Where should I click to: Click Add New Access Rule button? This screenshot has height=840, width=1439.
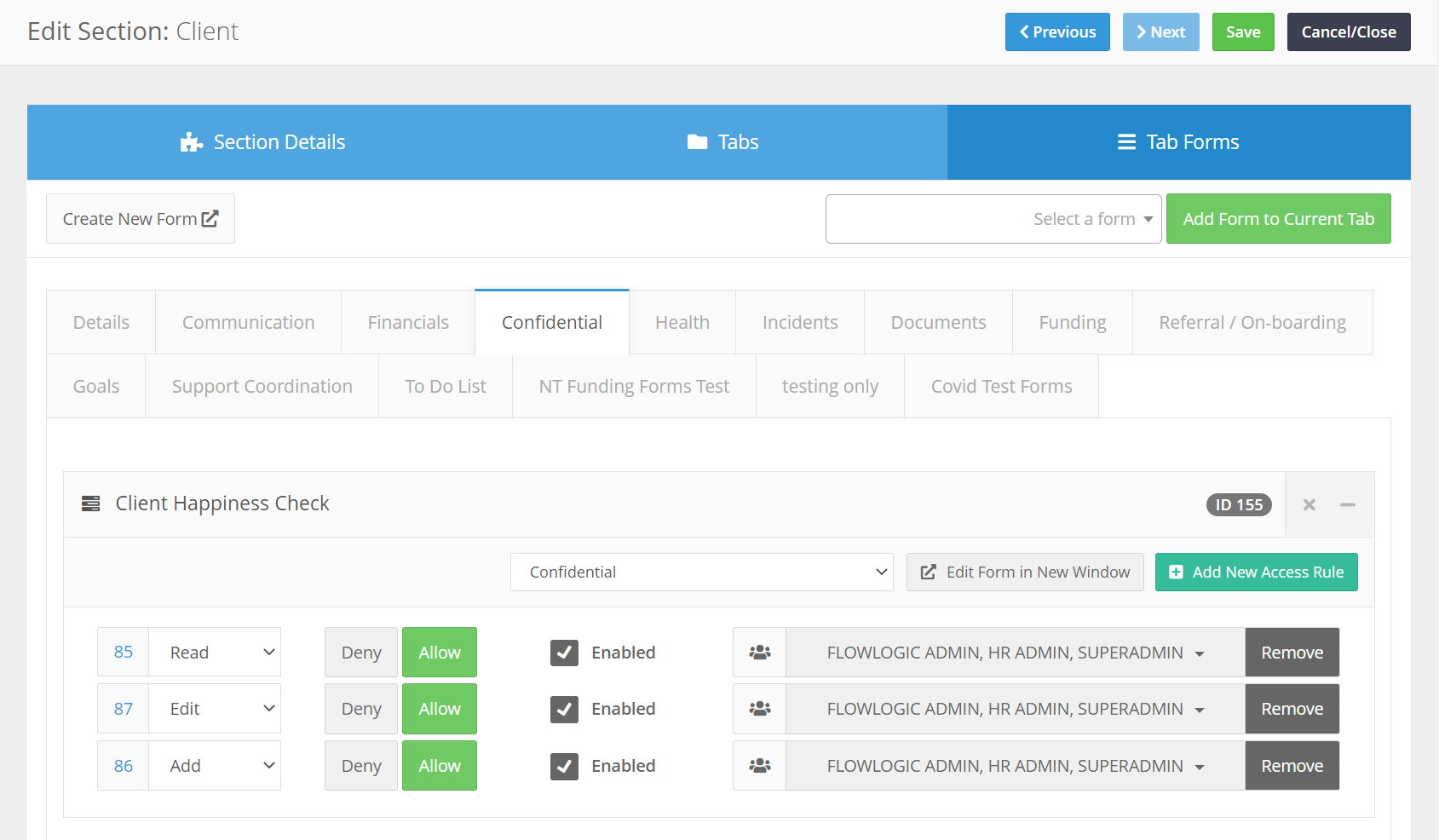coord(1257,572)
